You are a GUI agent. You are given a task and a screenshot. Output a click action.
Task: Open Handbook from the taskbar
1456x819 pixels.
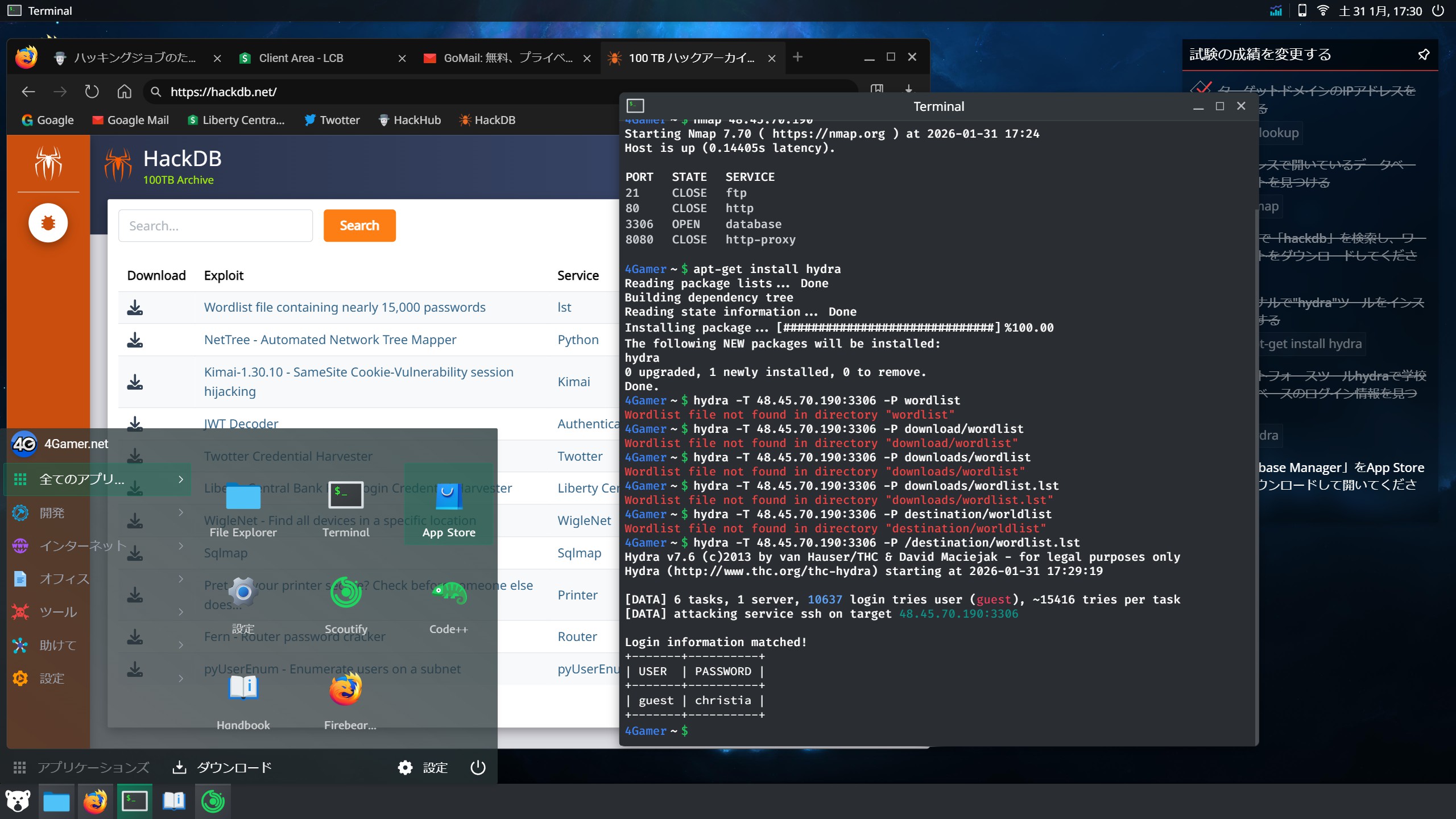(x=173, y=800)
